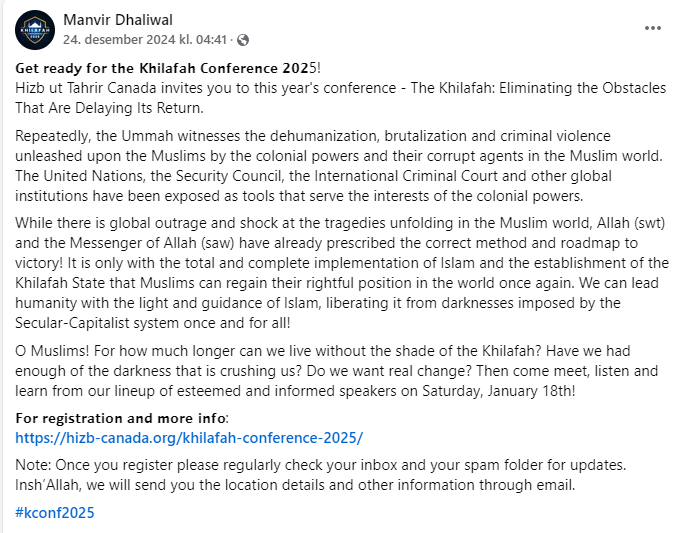679x533 pixels.
Task: Open the three-dot post options menu
Action: coord(652,28)
